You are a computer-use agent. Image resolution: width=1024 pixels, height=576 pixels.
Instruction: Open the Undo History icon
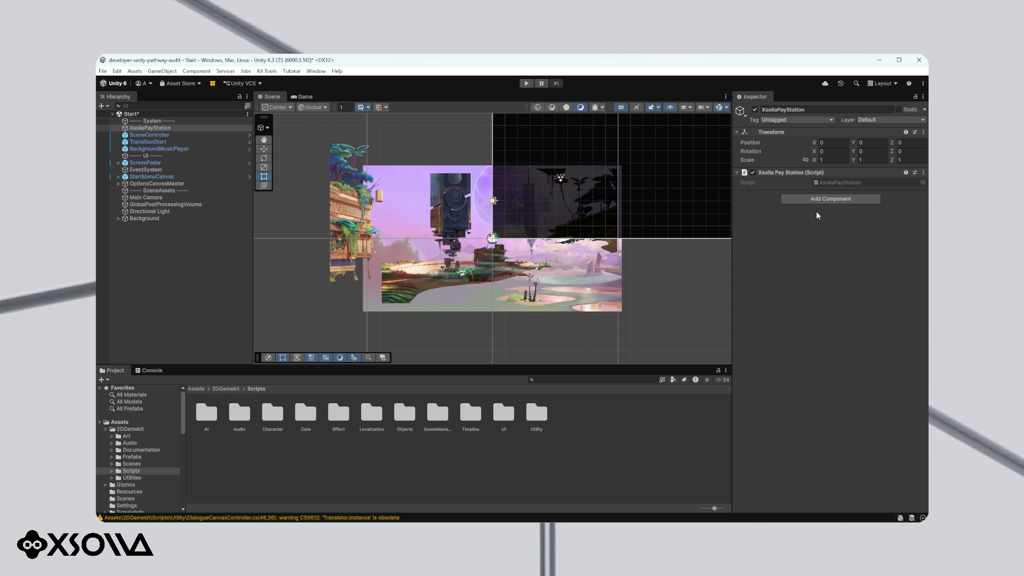pos(840,84)
